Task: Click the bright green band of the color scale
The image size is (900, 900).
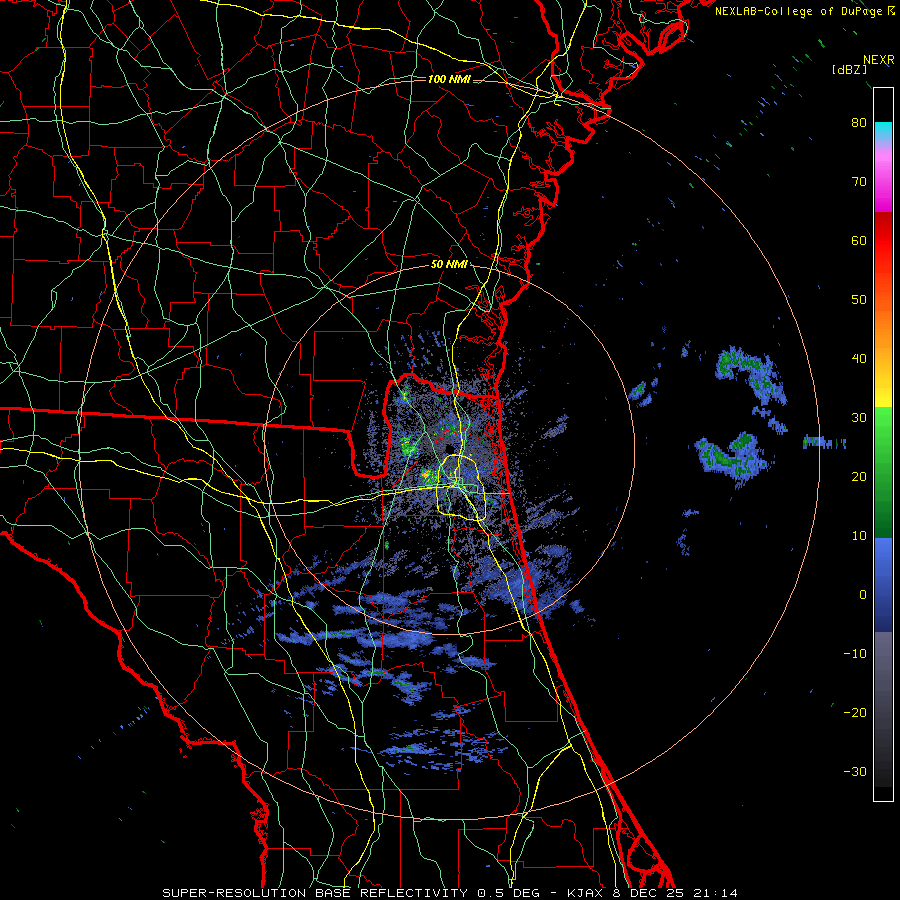Action: (883, 433)
